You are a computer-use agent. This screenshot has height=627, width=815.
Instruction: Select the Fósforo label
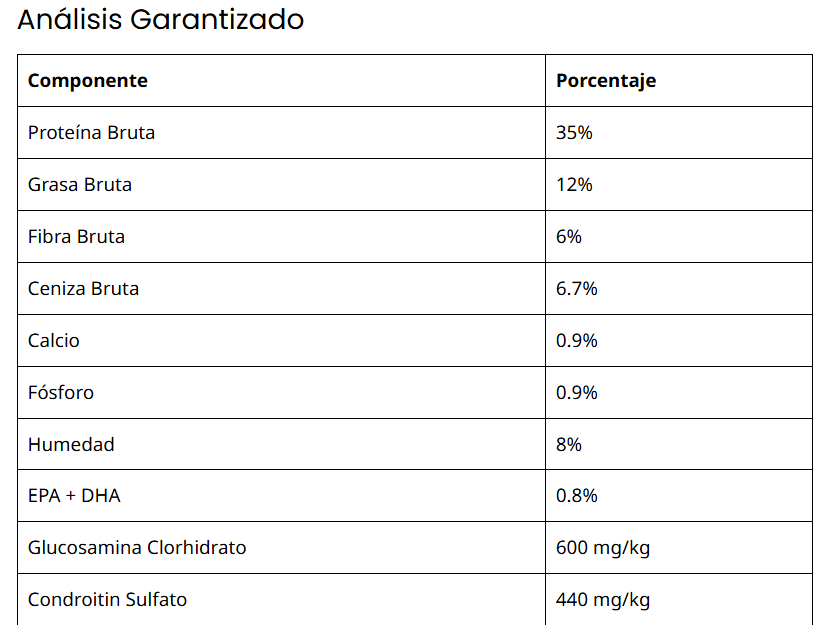tap(61, 393)
